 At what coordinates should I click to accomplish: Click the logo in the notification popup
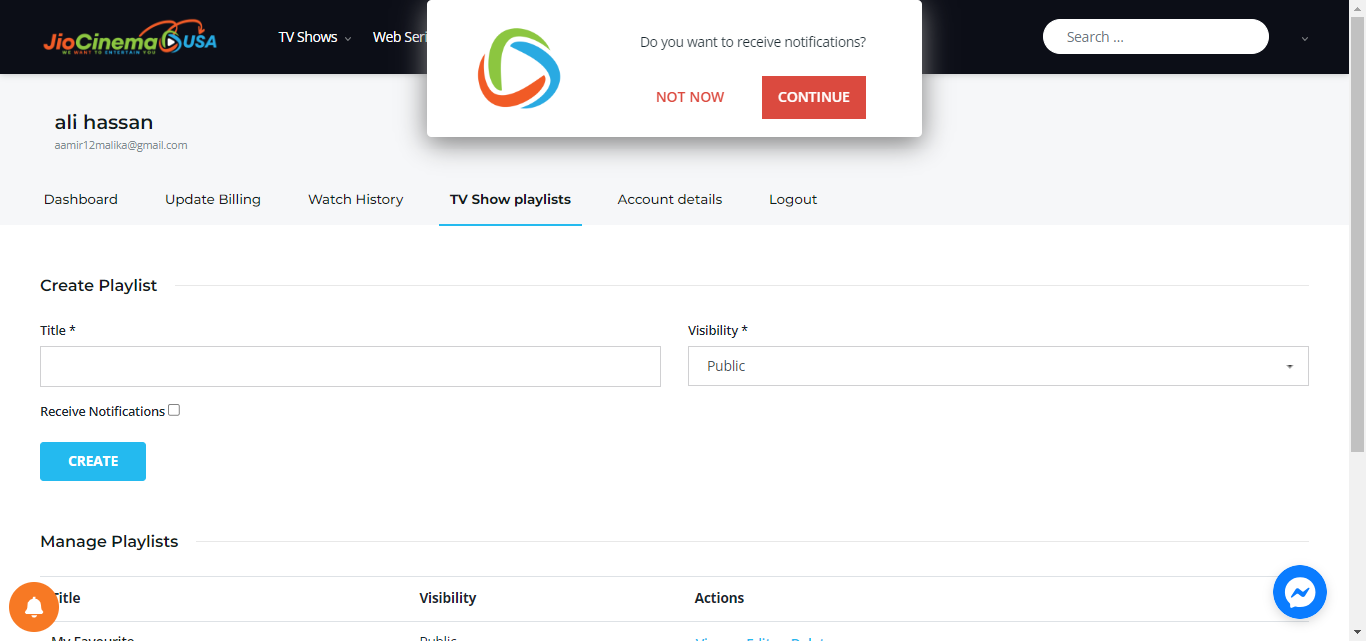(519, 69)
